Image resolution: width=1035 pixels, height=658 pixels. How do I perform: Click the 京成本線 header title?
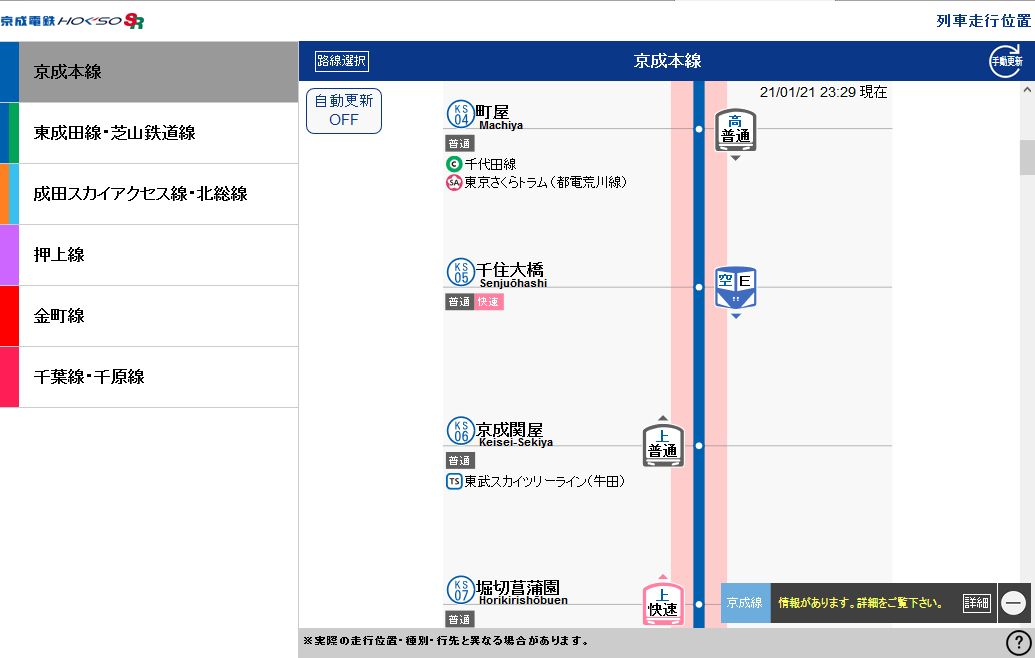click(667, 61)
